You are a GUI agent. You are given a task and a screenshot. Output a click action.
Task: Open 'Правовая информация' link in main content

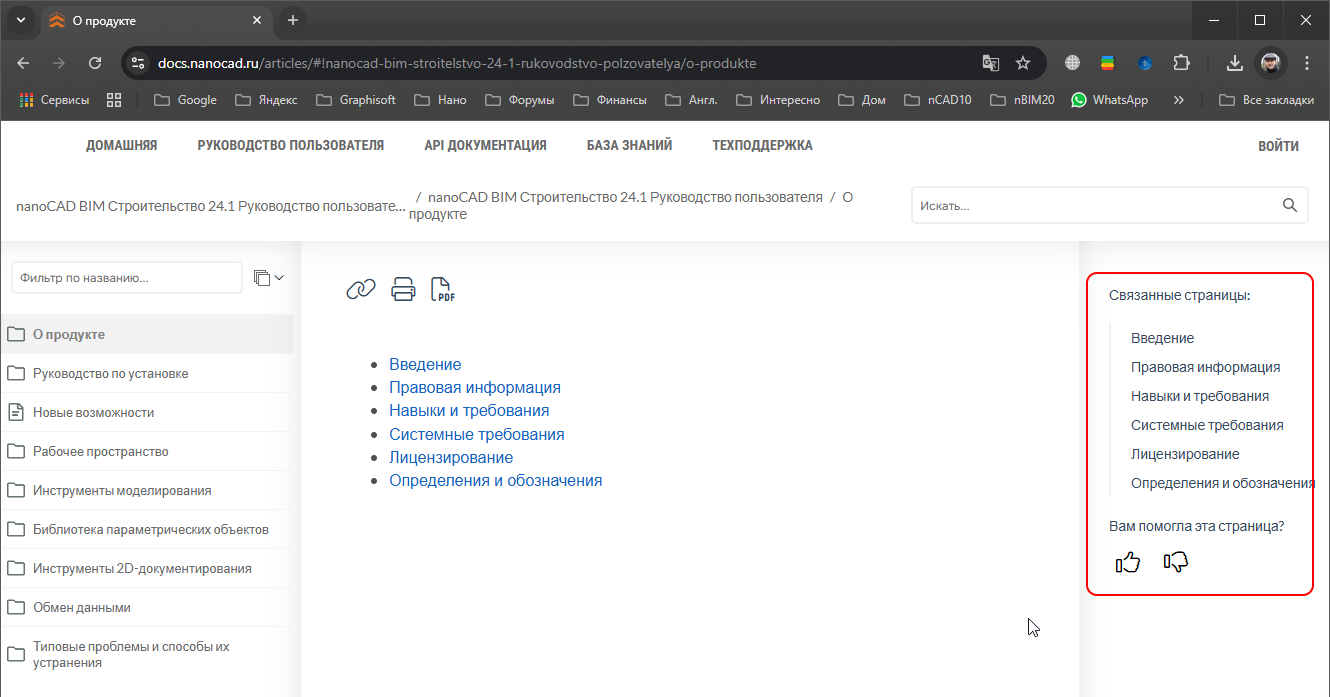click(x=475, y=387)
